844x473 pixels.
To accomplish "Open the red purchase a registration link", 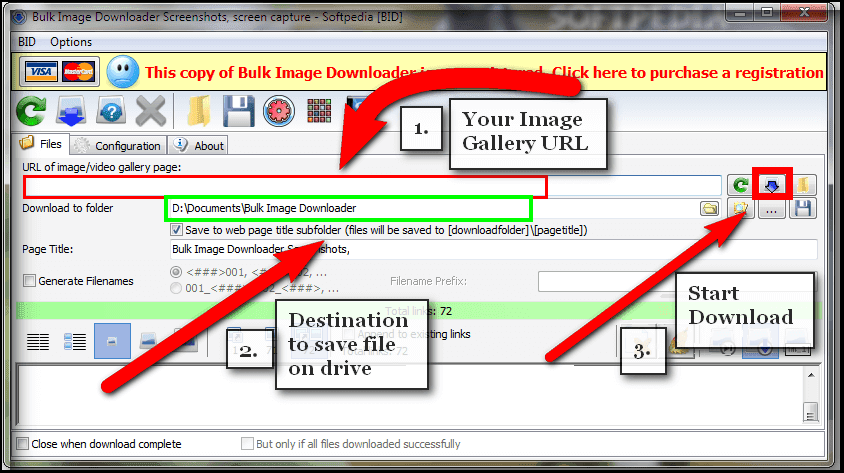I will coord(483,73).
